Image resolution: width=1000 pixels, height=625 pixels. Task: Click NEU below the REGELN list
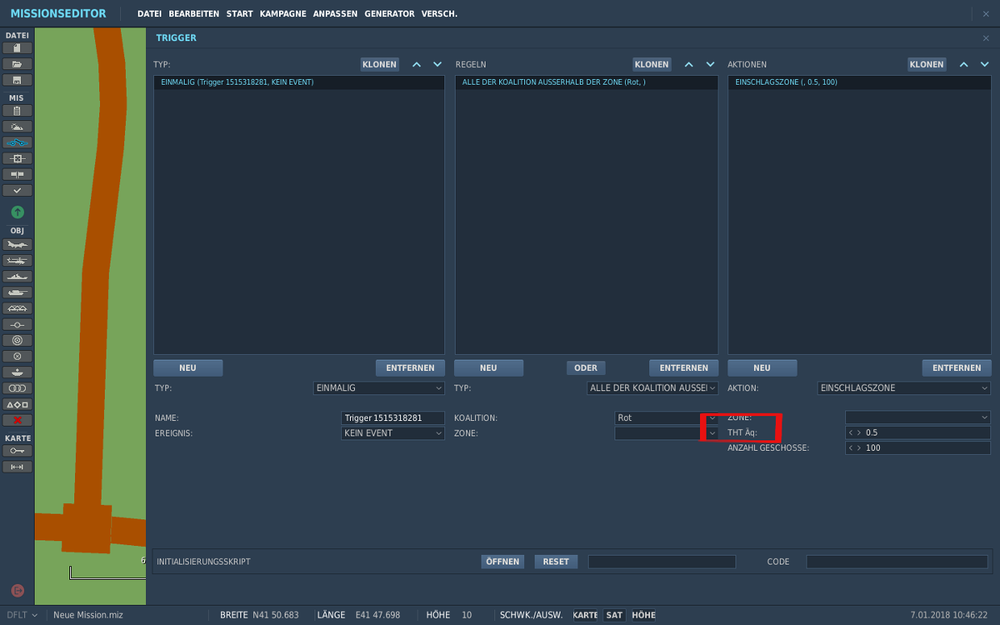pos(489,368)
